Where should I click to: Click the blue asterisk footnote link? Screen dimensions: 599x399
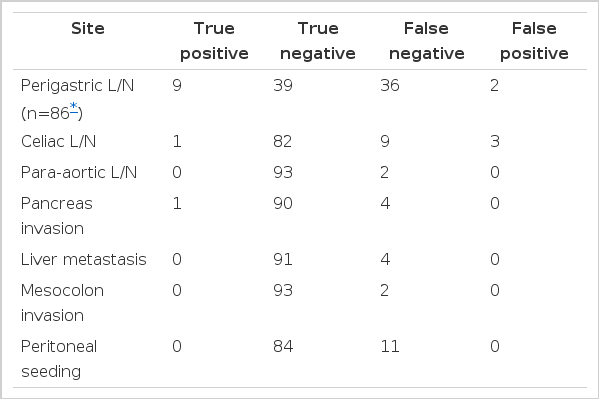(74, 108)
